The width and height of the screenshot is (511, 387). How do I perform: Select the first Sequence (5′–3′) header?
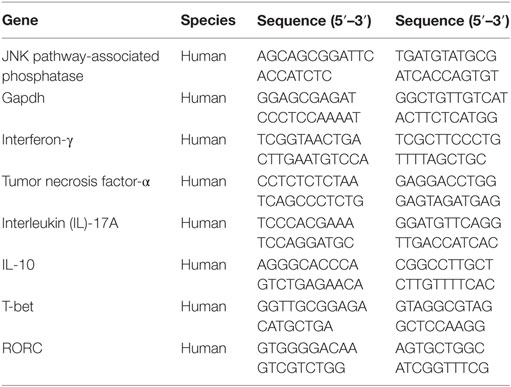click(314, 21)
